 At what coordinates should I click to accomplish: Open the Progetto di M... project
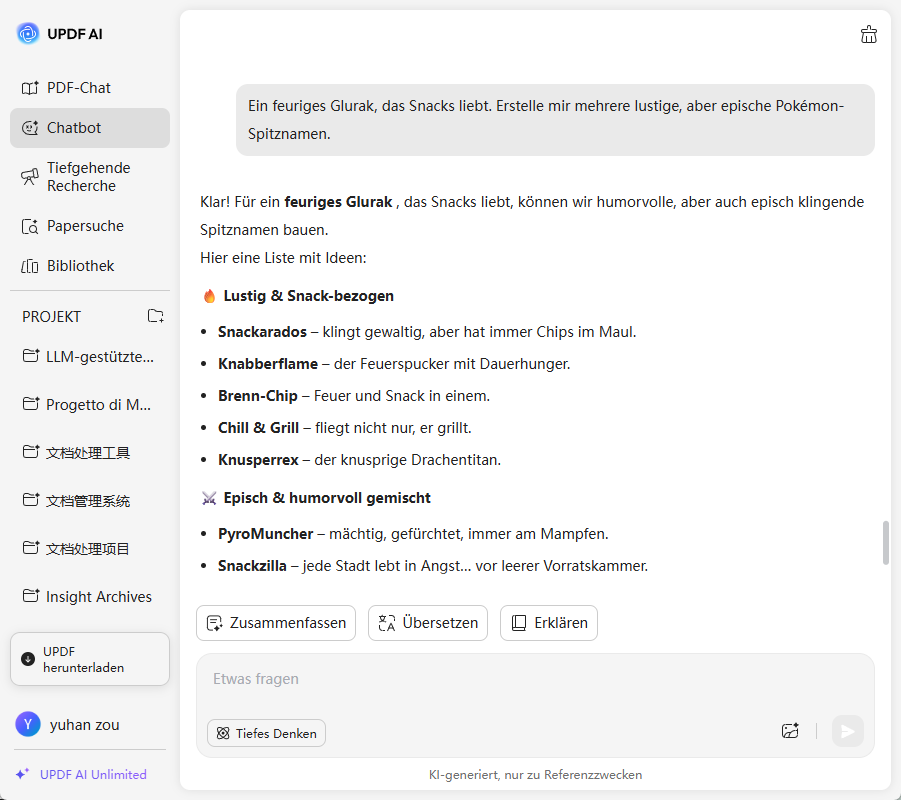[98, 405]
